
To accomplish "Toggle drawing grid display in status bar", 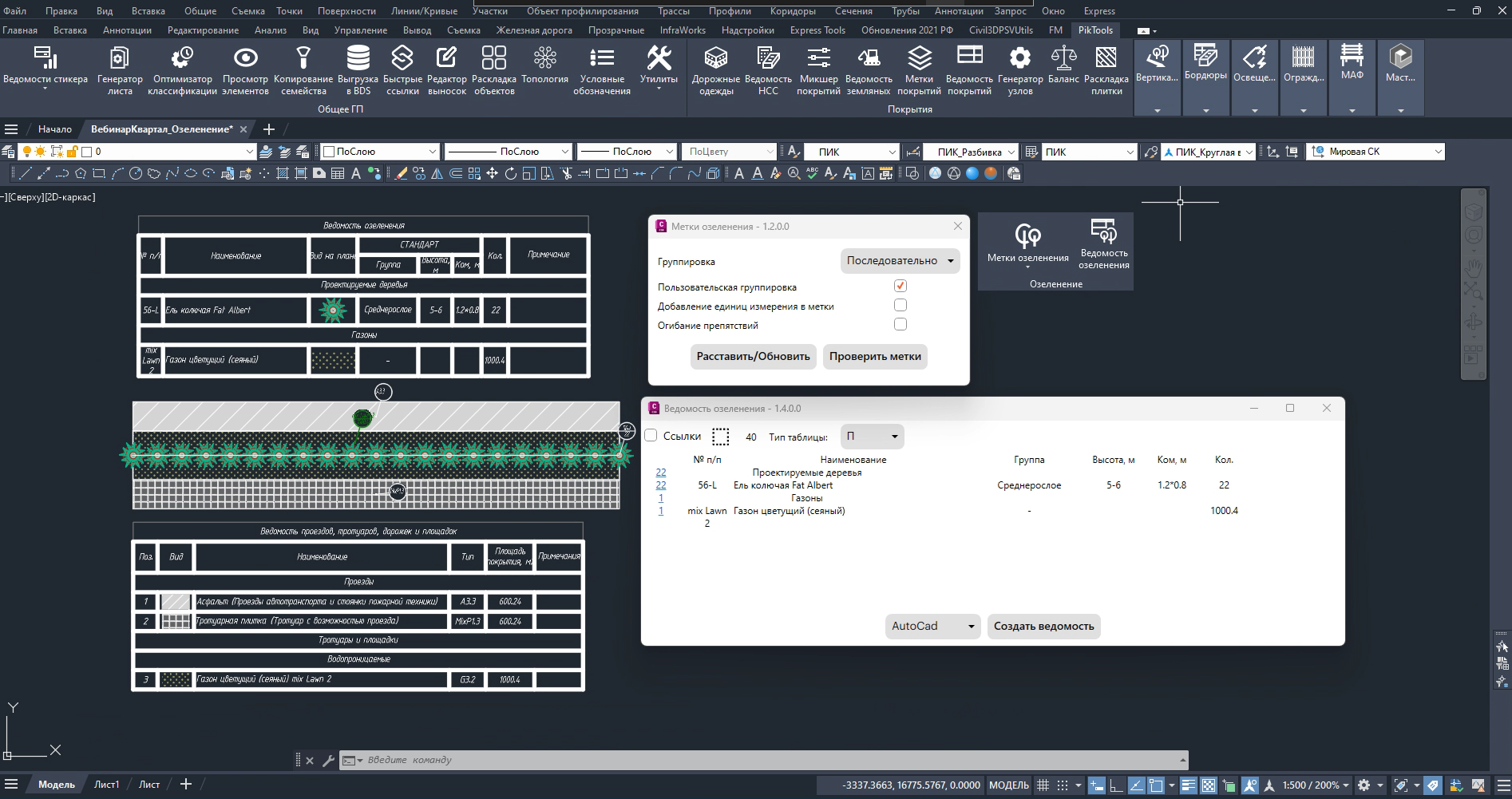I will [x=1043, y=785].
